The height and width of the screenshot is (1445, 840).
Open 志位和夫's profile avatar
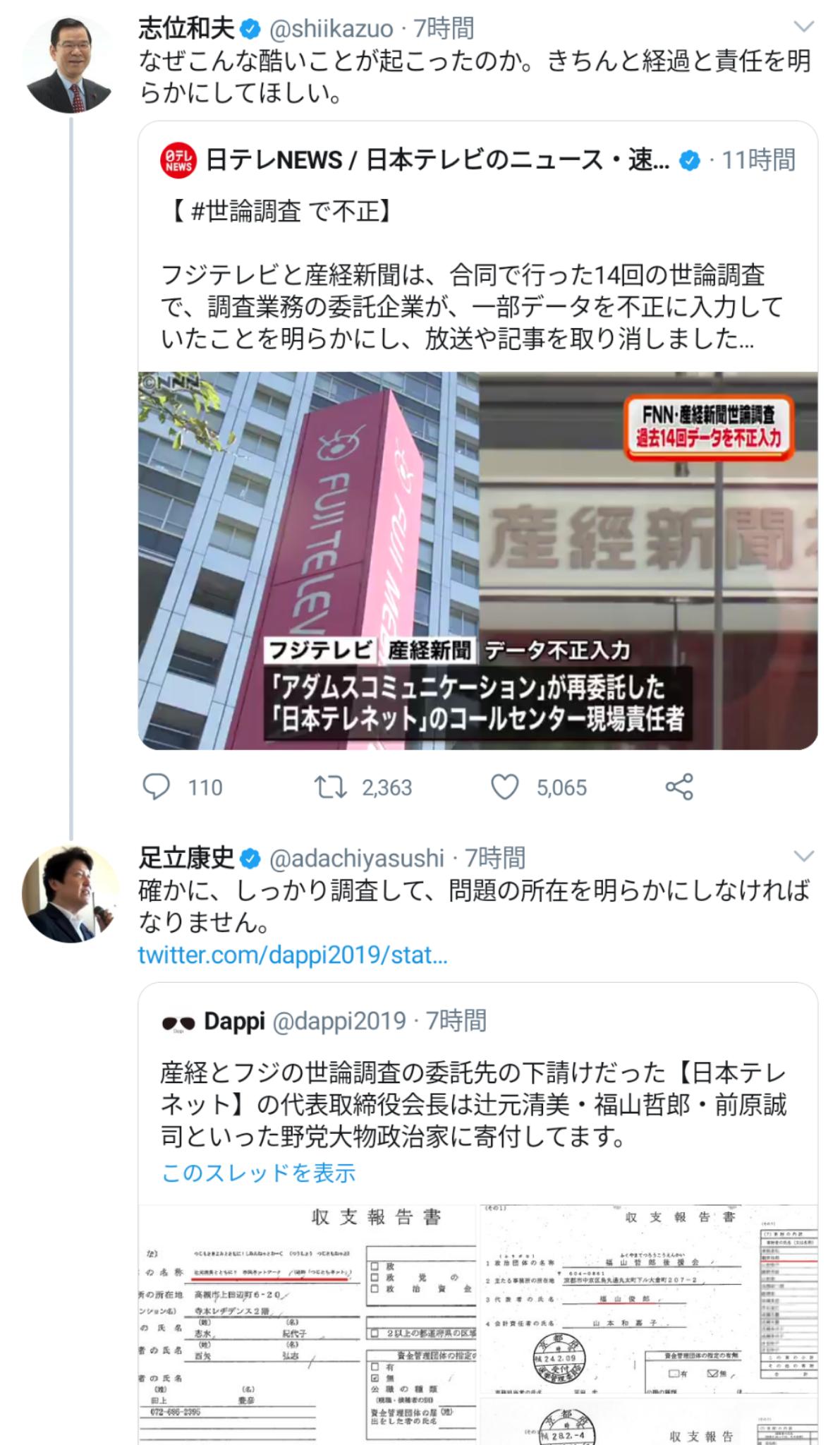69,66
